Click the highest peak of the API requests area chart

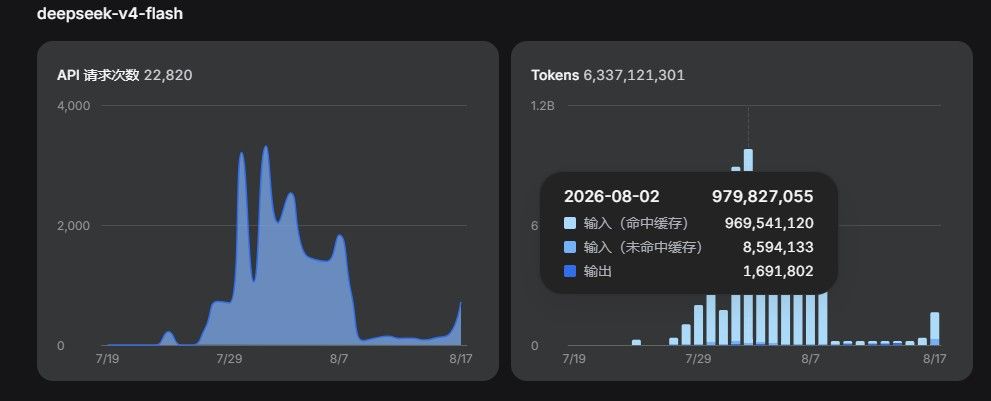tap(265, 147)
